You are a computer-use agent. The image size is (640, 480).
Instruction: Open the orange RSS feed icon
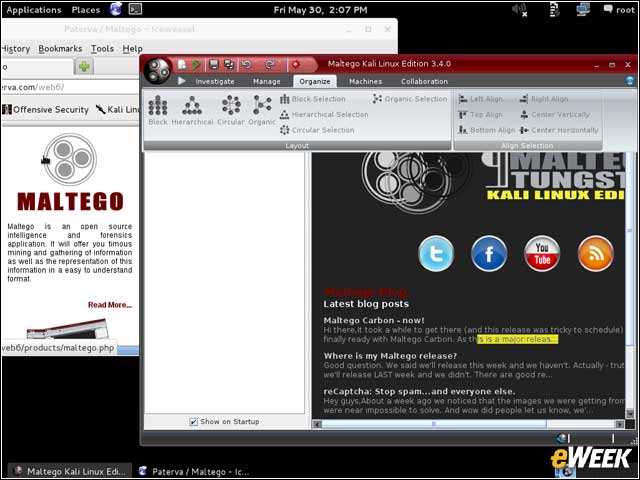pos(596,253)
